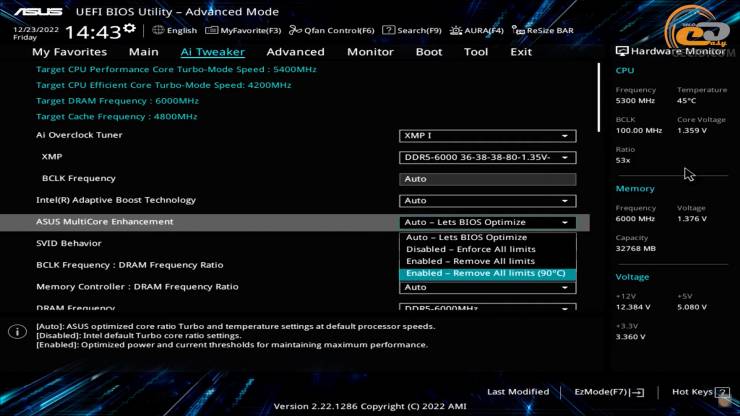Viewport: 740px width, 416px height.
Task: Click the 12/23/2022 date text
Action: pyautogui.click(x=36, y=29)
